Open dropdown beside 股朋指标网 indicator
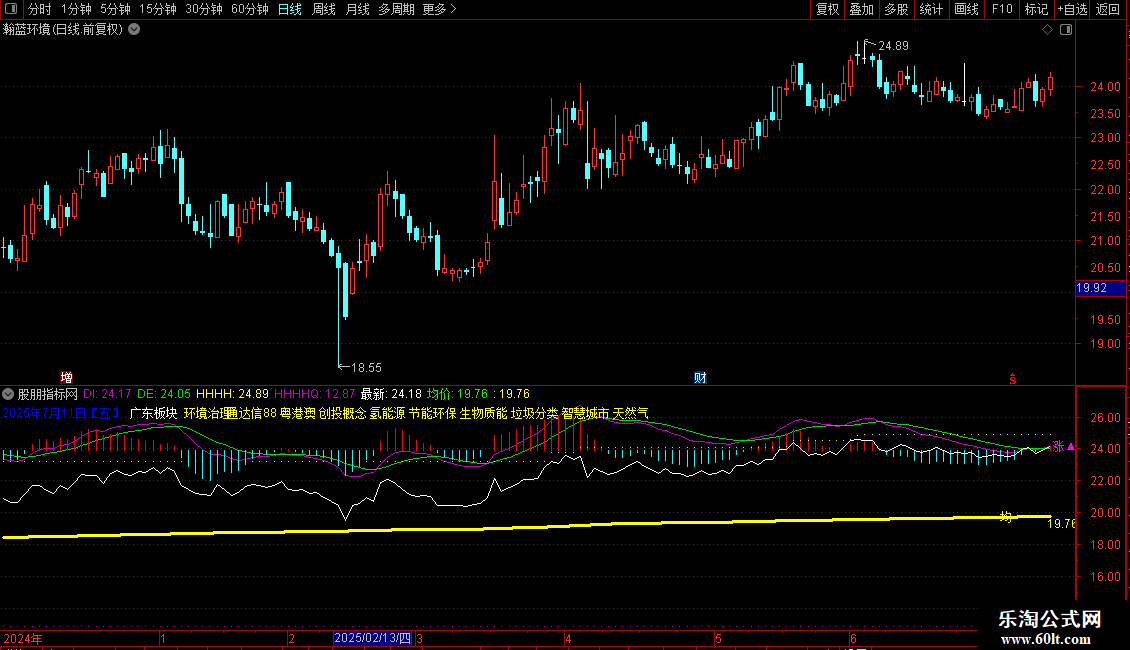 pos(8,394)
